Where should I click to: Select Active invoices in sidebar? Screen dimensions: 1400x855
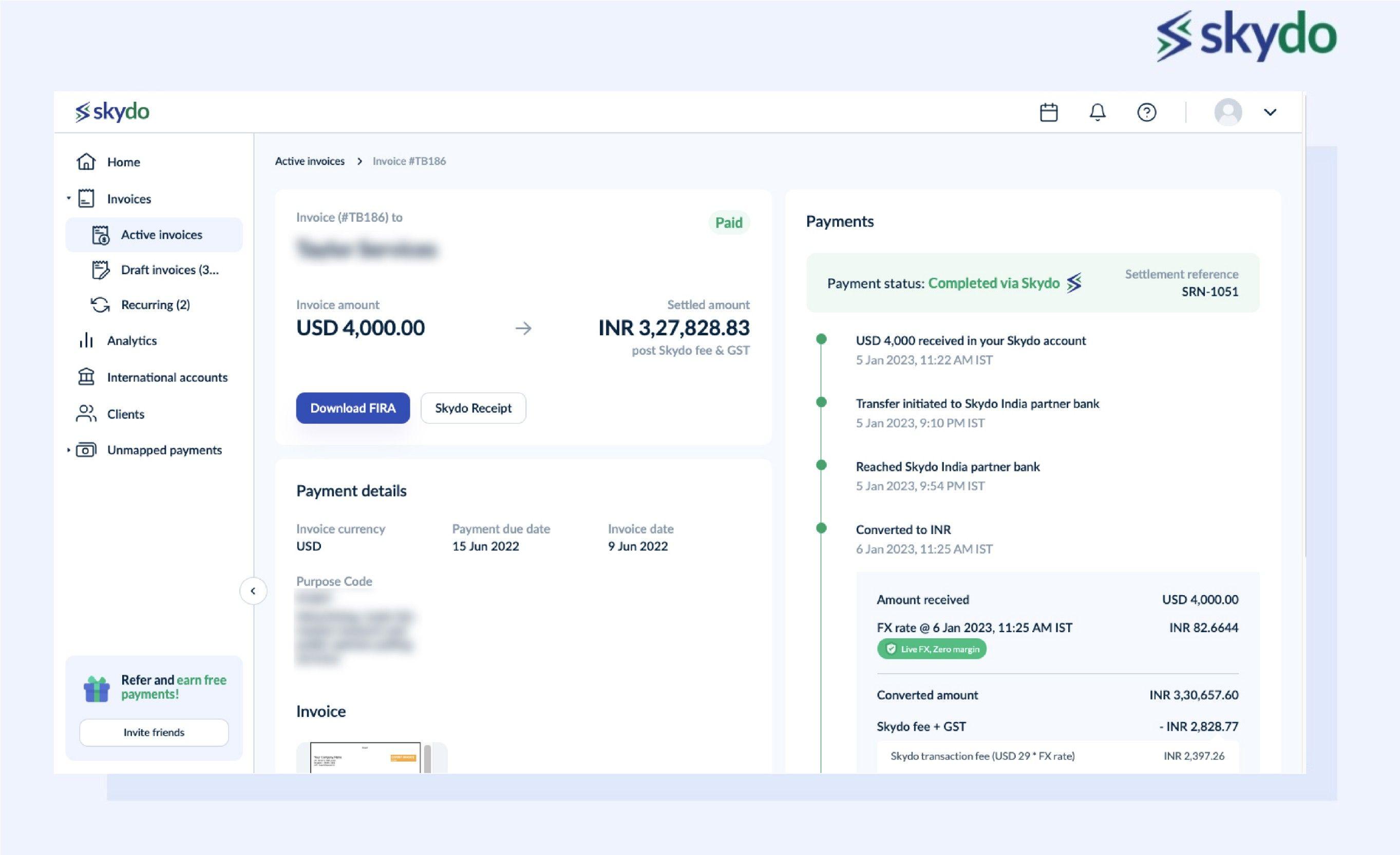pyautogui.click(x=154, y=235)
